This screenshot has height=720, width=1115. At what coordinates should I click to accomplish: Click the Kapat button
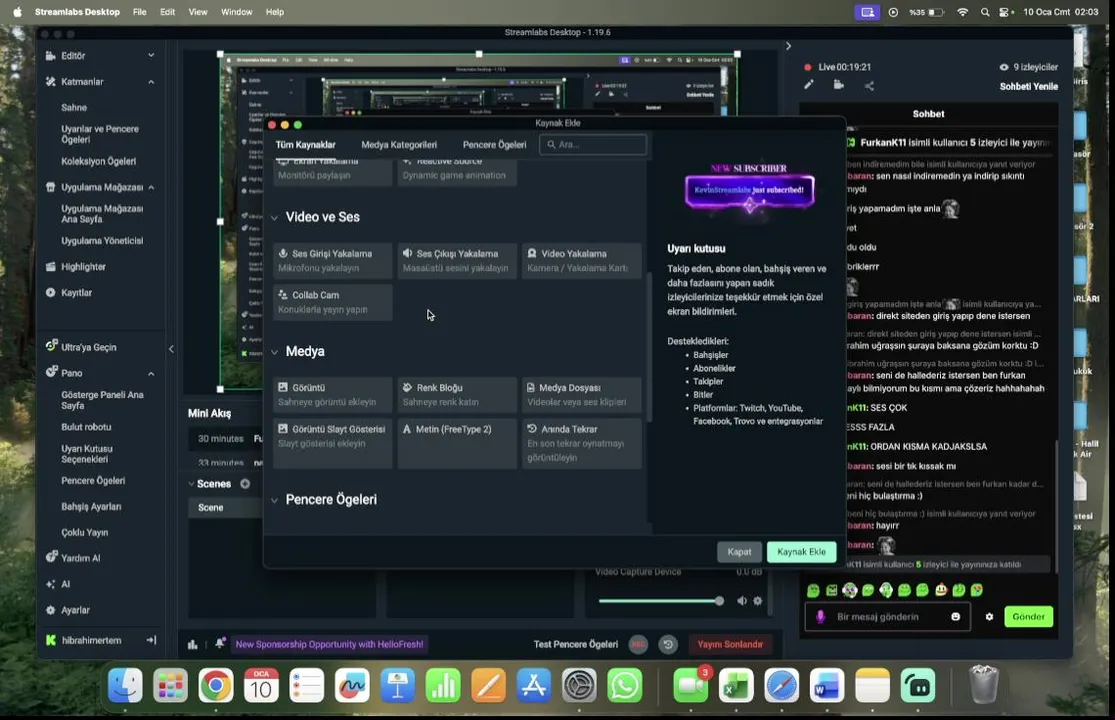[739, 552]
